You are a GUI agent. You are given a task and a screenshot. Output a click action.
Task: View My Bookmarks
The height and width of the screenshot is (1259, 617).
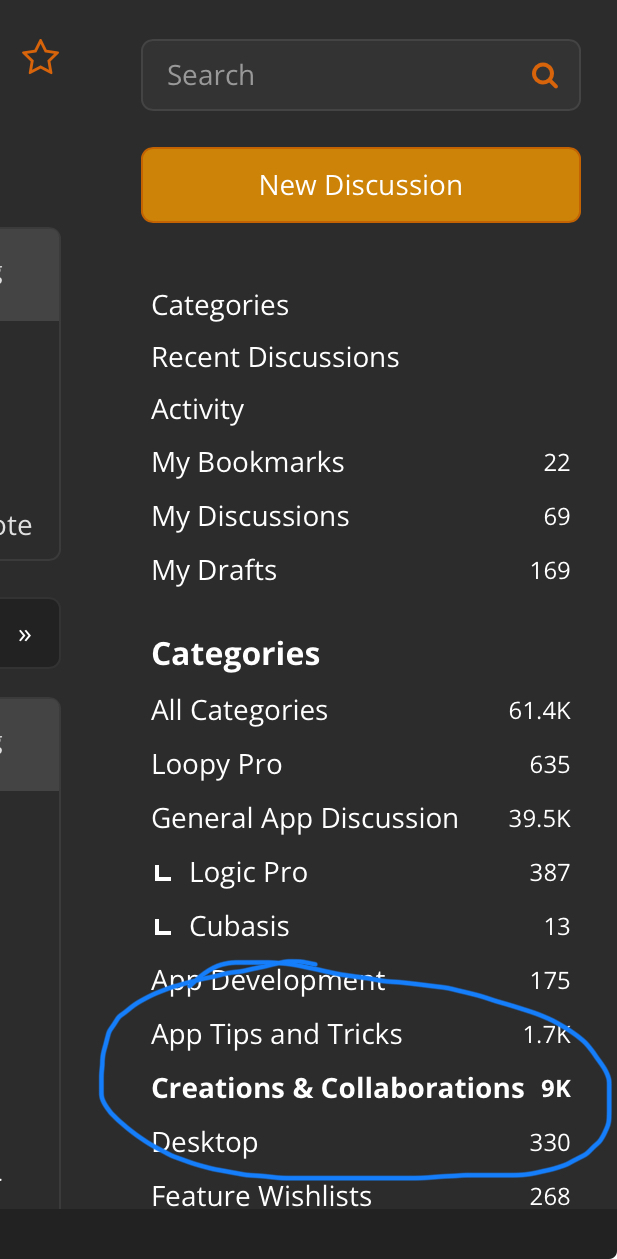coord(248,462)
